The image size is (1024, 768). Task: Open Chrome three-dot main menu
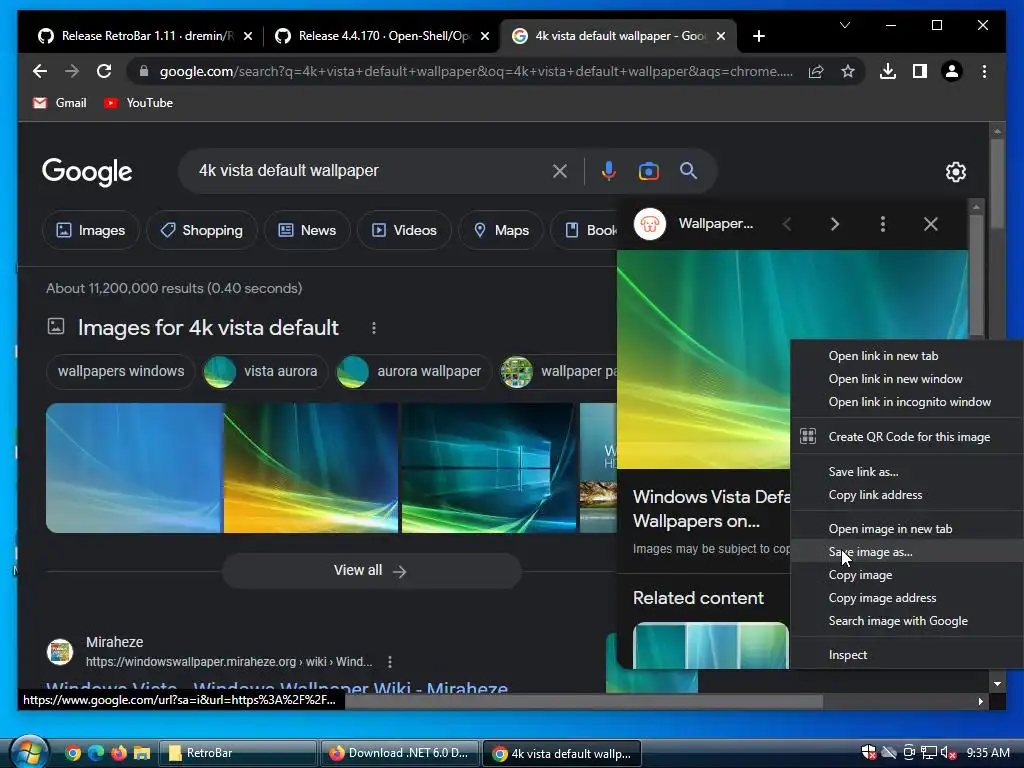click(x=984, y=71)
